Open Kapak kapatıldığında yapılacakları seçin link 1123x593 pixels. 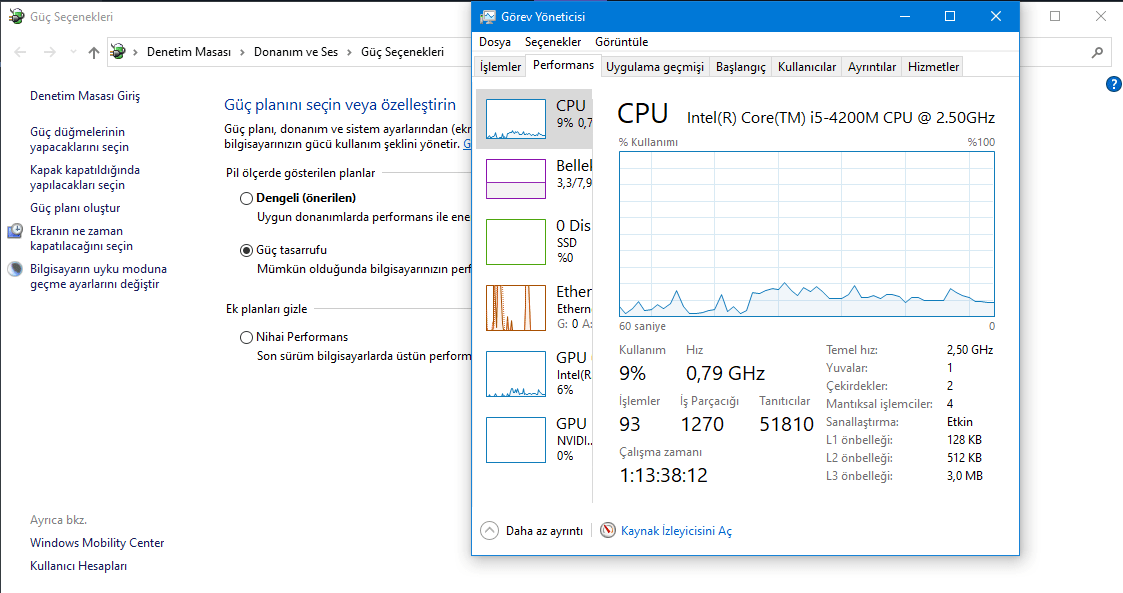pyautogui.click(x=85, y=178)
